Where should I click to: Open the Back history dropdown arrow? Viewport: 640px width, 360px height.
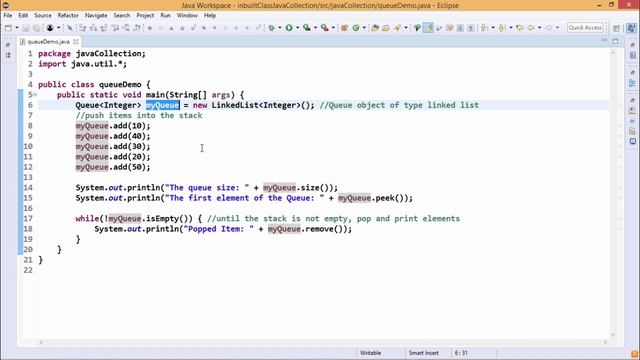pyautogui.click(x=540, y=28)
